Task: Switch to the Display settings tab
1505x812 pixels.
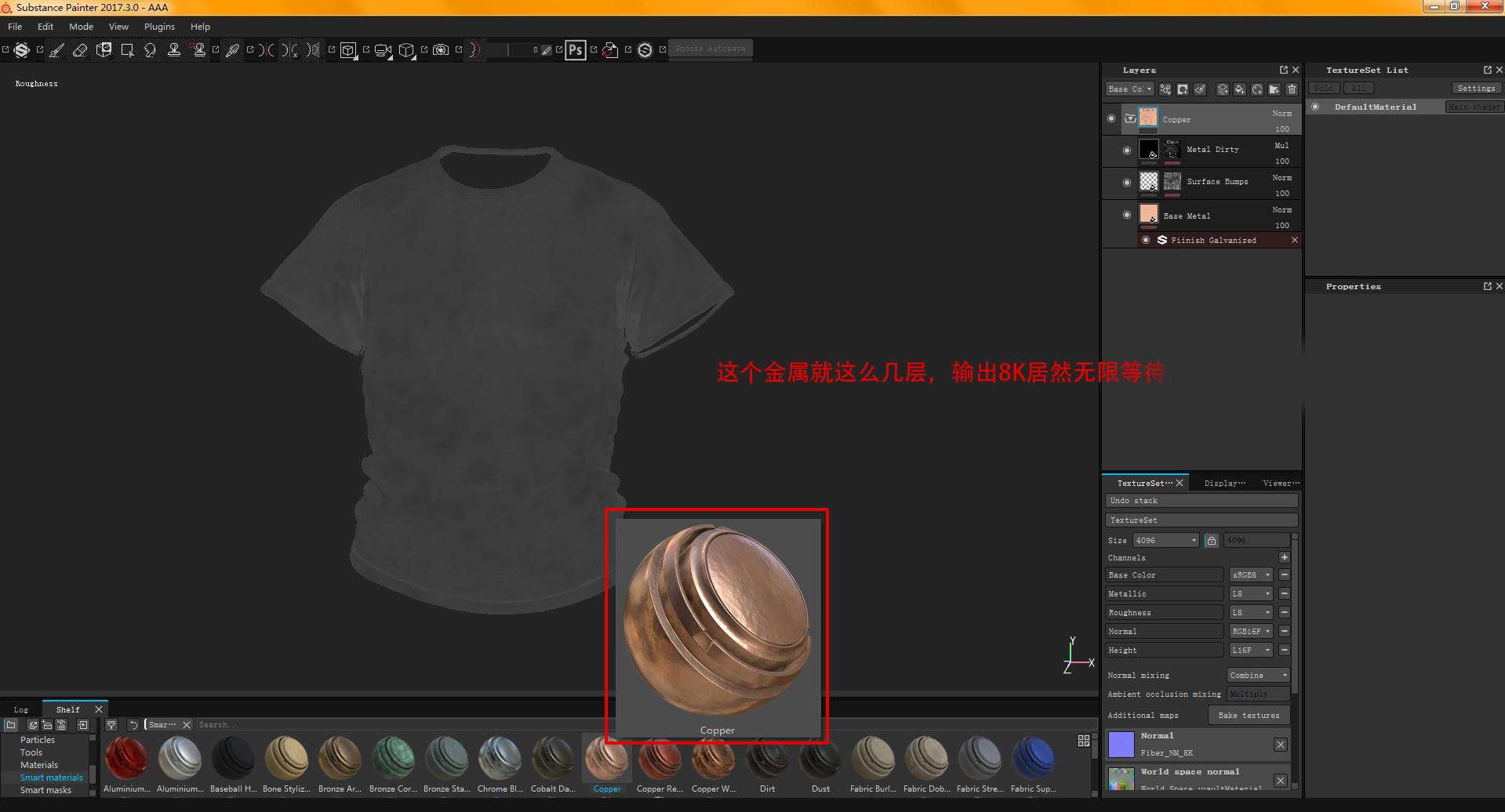Action: click(x=1224, y=484)
